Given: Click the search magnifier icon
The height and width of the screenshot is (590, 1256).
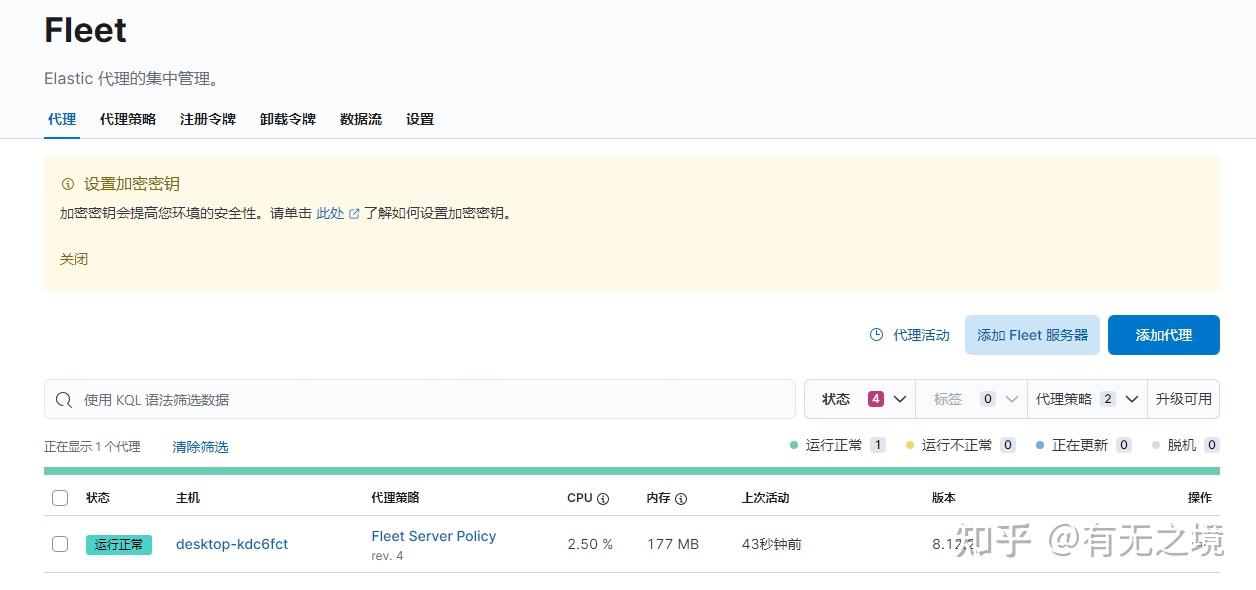Looking at the screenshot, I should point(63,399).
